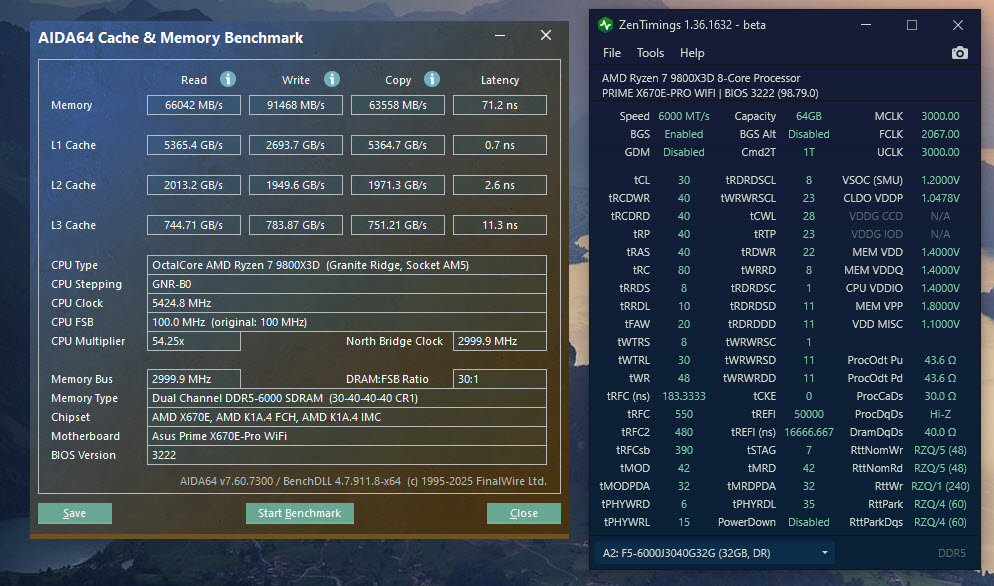
Task: Click the tCL value 30
Action: pyautogui.click(x=684, y=180)
